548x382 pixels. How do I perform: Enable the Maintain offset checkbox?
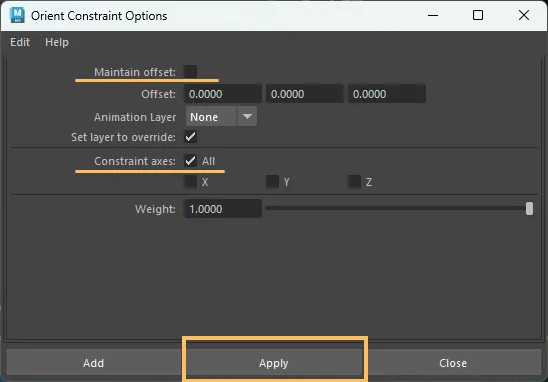point(190,72)
